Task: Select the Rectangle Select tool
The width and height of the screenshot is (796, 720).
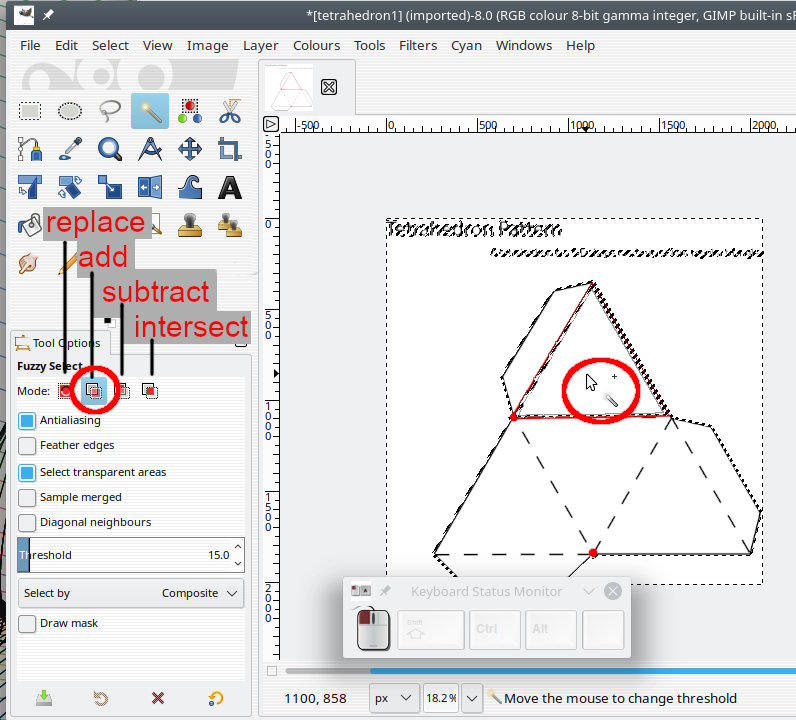Action: [x=30, y=111]
